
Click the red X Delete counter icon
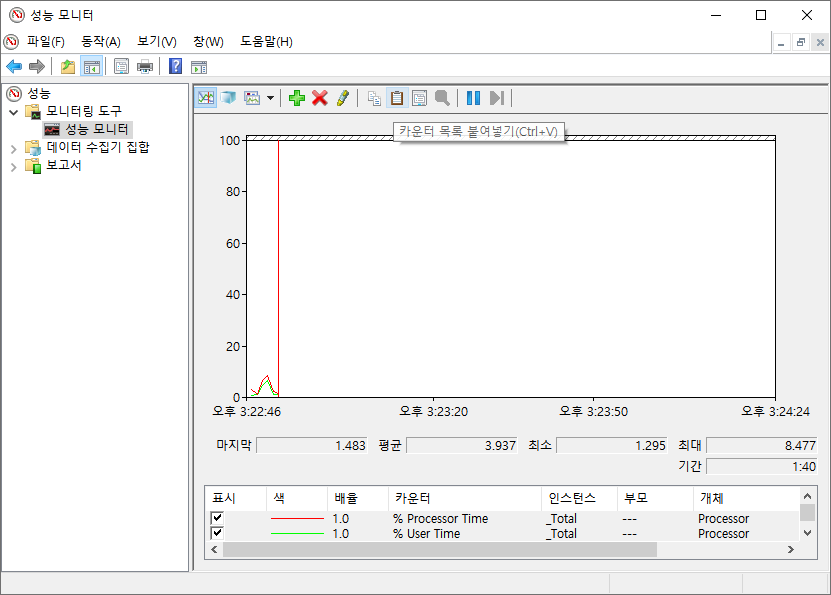coord(320,98)
